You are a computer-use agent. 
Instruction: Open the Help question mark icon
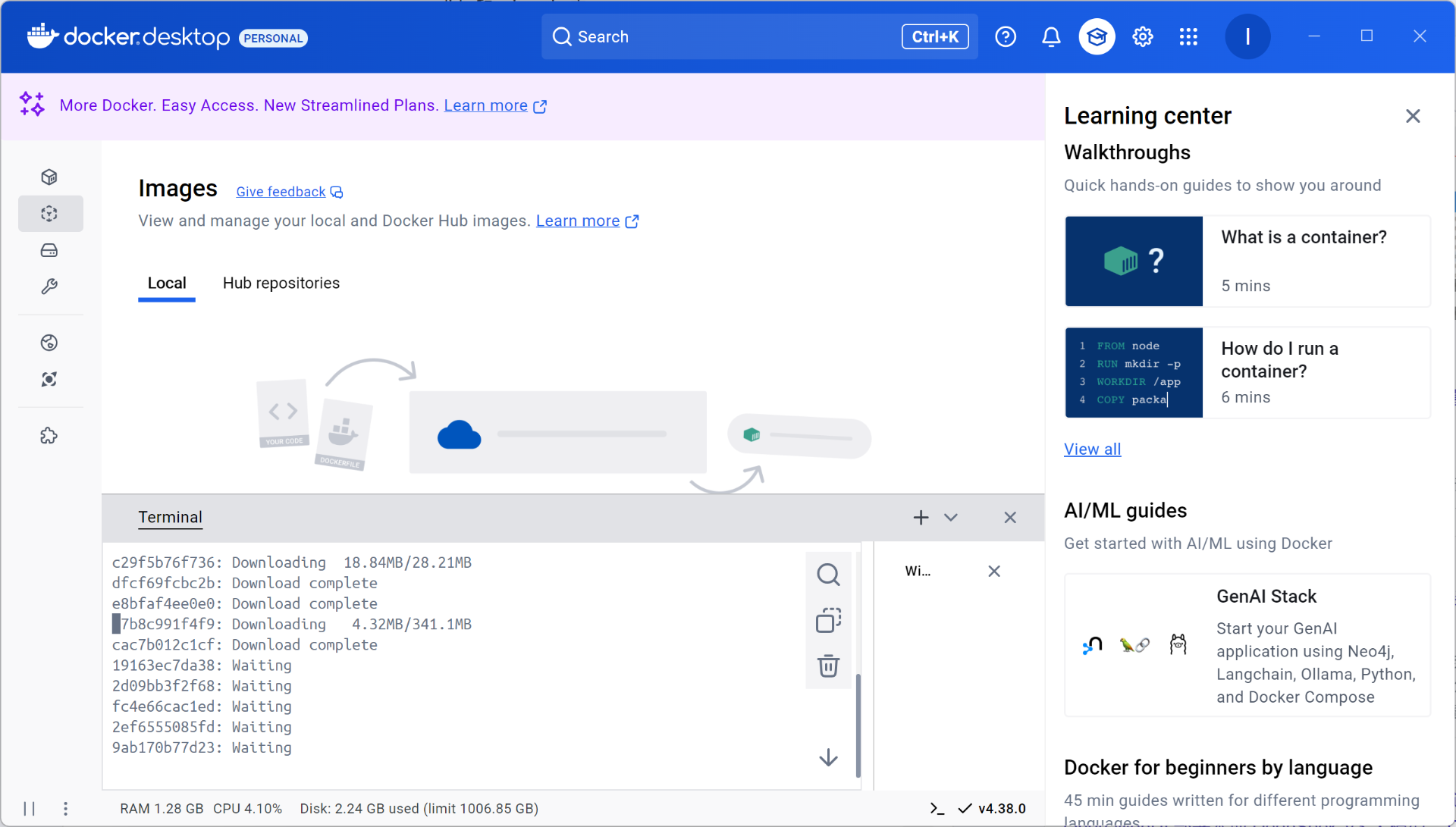pyautogui.click(x=1006, y=36)
